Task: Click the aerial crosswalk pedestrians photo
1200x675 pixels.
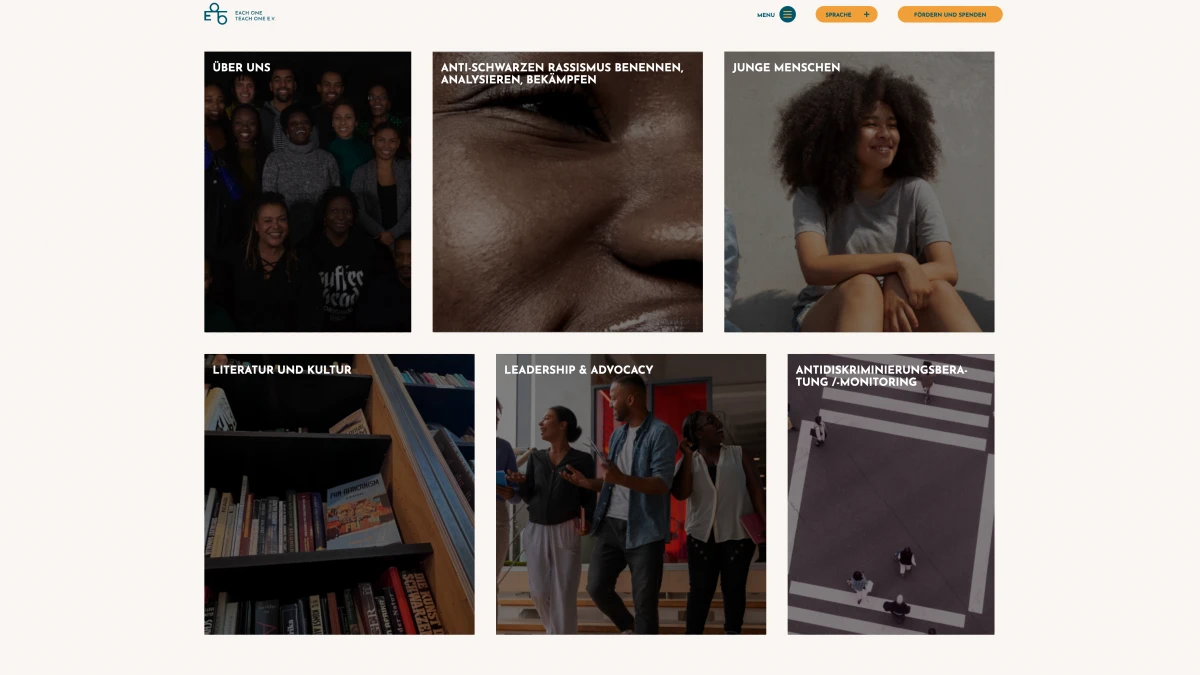Action: 891,494
